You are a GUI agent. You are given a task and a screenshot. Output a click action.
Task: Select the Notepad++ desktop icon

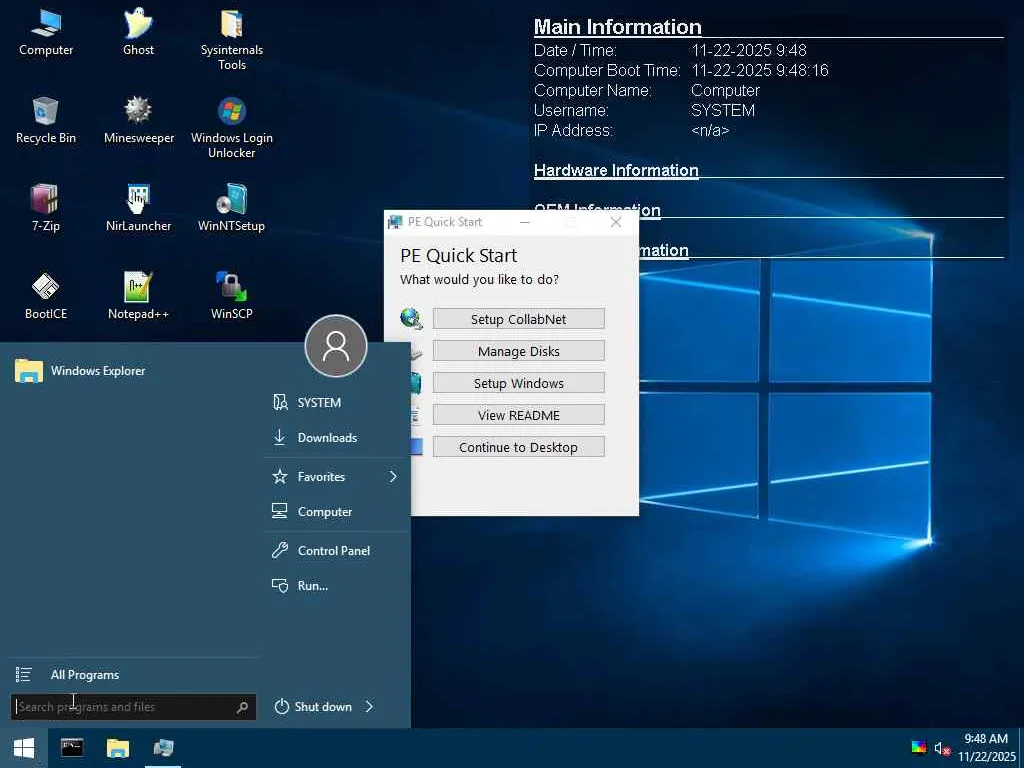(138, 296)
